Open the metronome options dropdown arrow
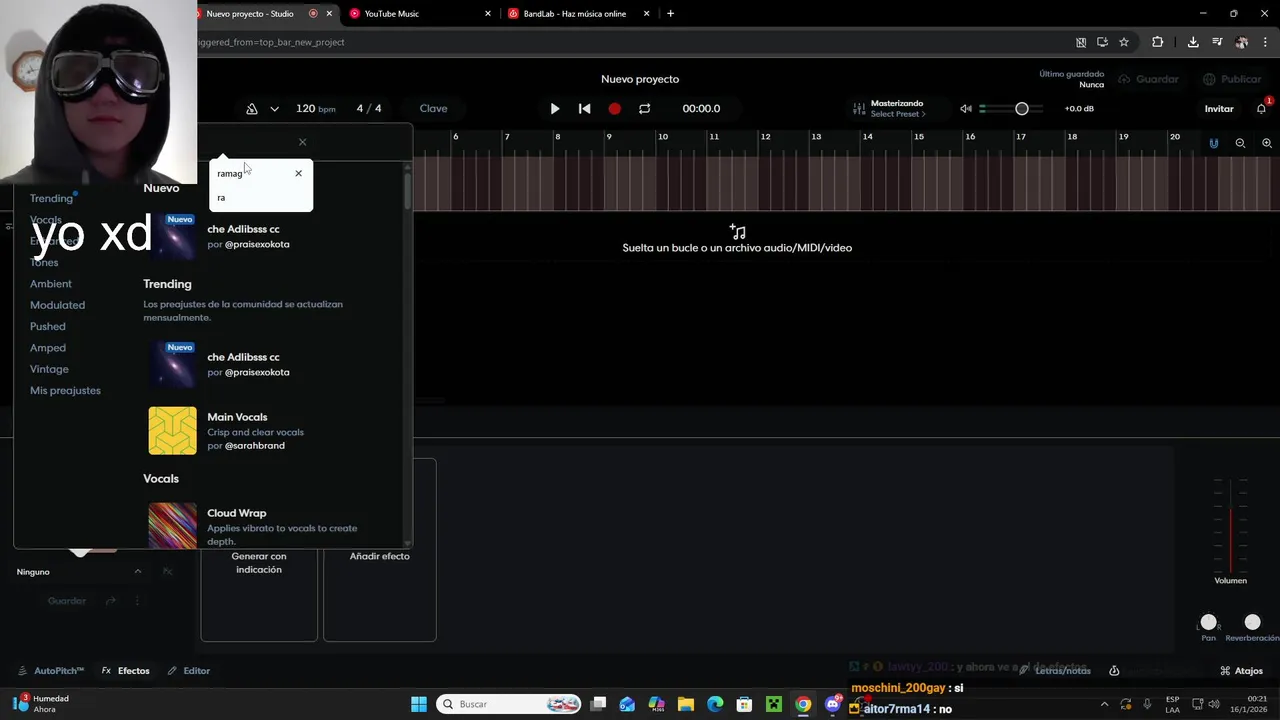The image size is (1280, 720). [274, 109]
